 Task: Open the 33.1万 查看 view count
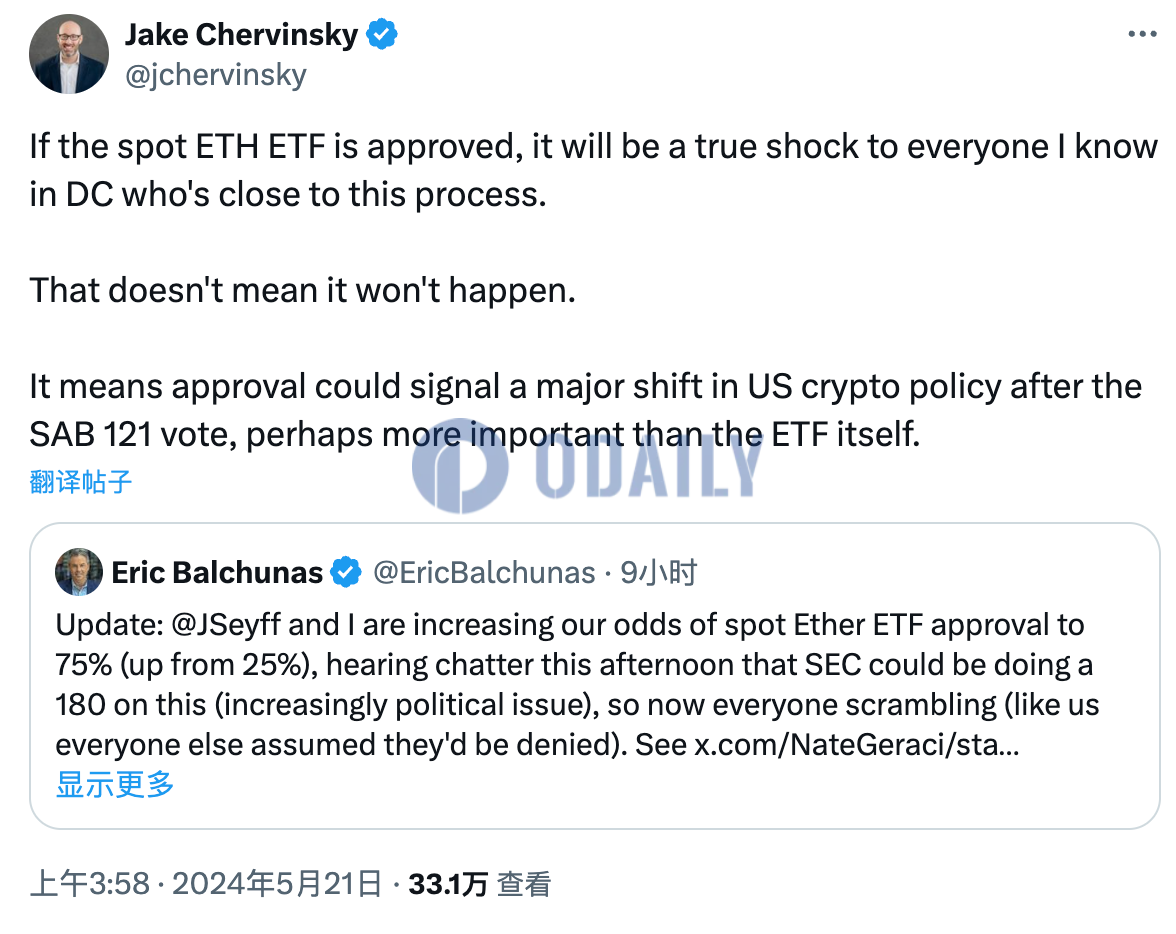pos(480,884)
